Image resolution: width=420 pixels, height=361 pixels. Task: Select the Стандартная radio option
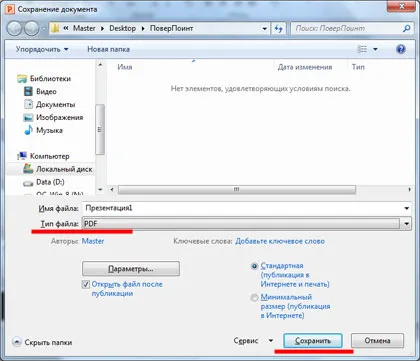[x=254, y=266]
